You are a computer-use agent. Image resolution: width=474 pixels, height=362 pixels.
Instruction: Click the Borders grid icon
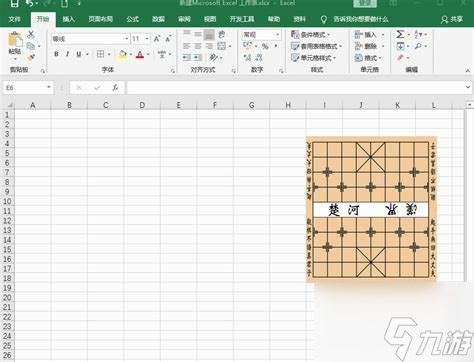pos(100,54)
